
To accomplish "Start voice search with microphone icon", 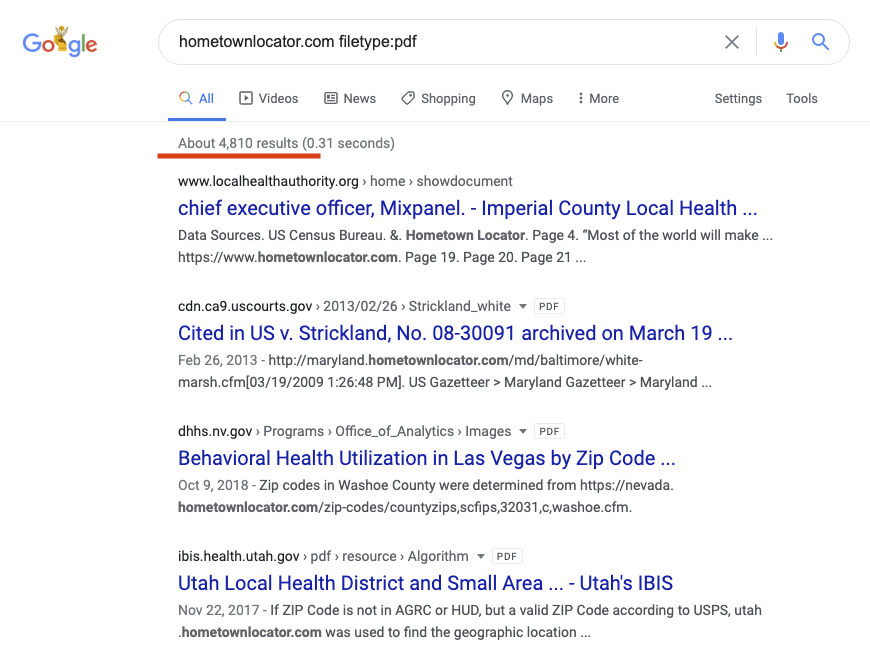I will [781, 42].
